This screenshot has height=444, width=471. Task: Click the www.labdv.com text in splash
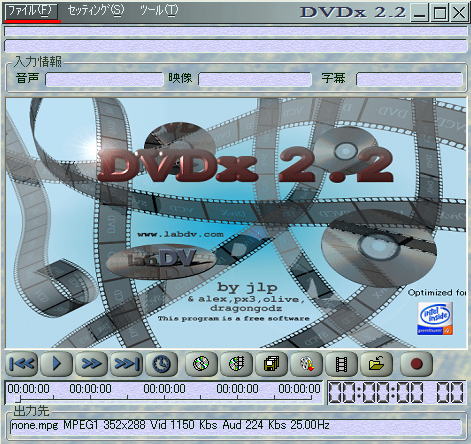pyautogui.click(x=181, y=234)
